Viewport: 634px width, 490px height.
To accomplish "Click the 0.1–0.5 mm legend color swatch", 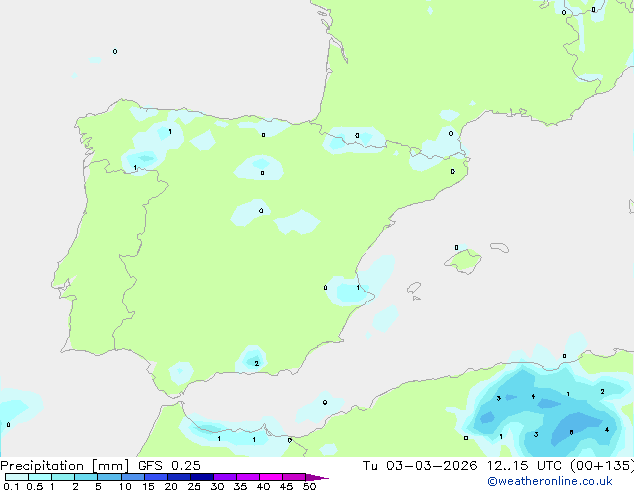I will (17, 477).
